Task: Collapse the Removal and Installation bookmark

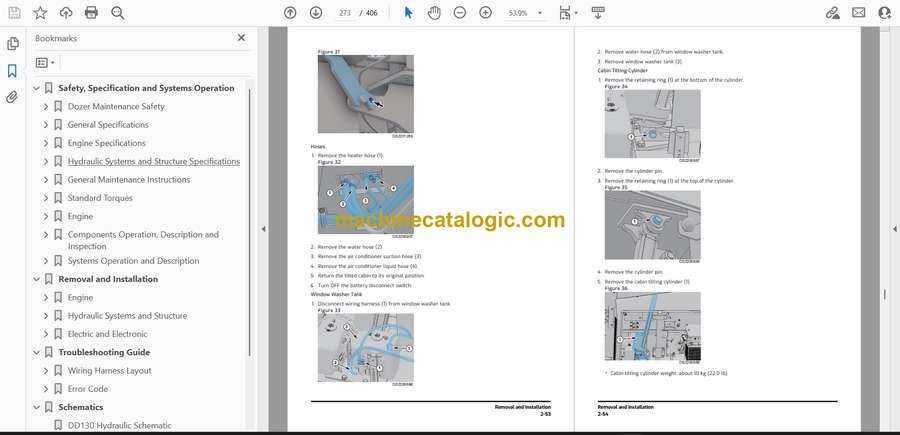Action: pyautogui.click(x=37, y=279)
